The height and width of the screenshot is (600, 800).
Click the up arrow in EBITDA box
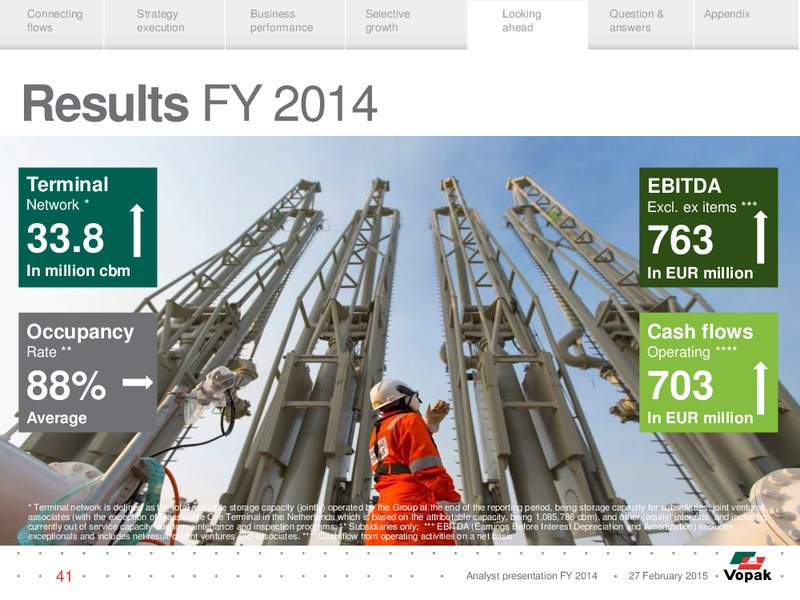pyautogui.click(x=761, y=237)
